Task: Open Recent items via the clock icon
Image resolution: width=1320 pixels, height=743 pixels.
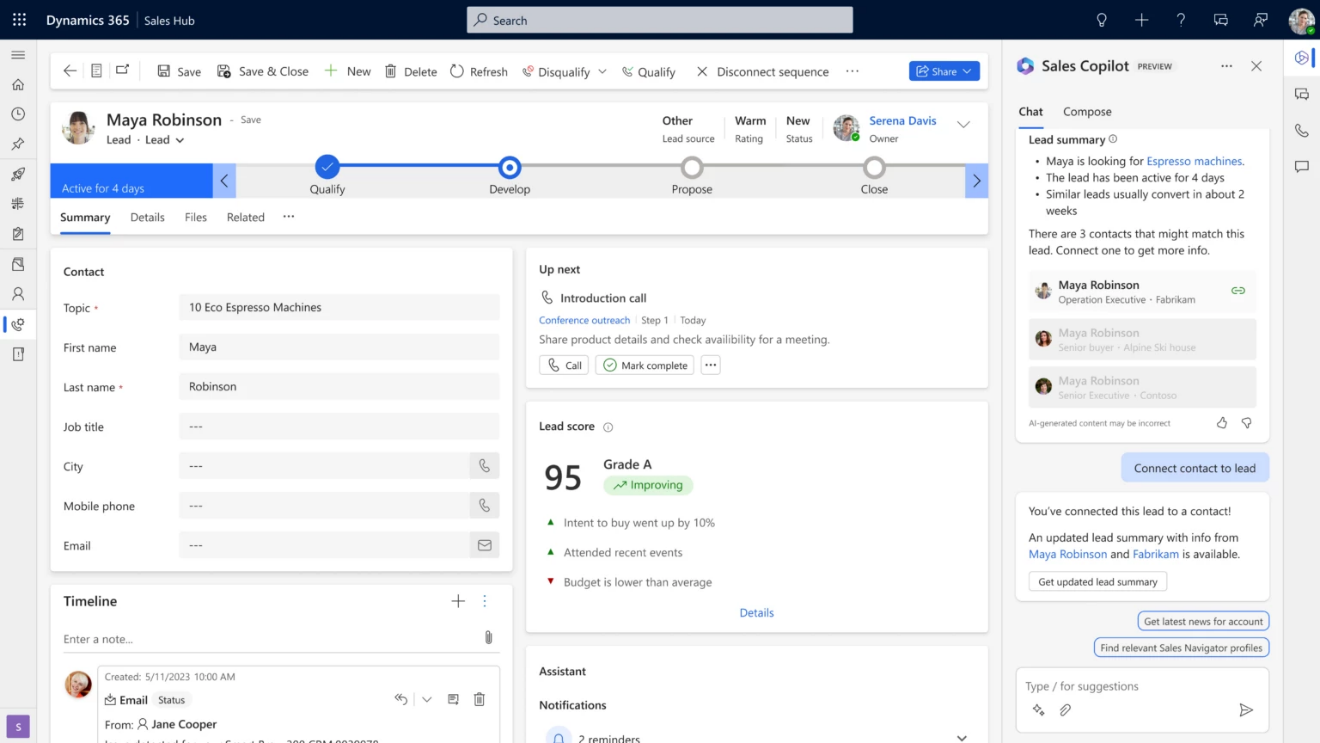Action: 18,114
